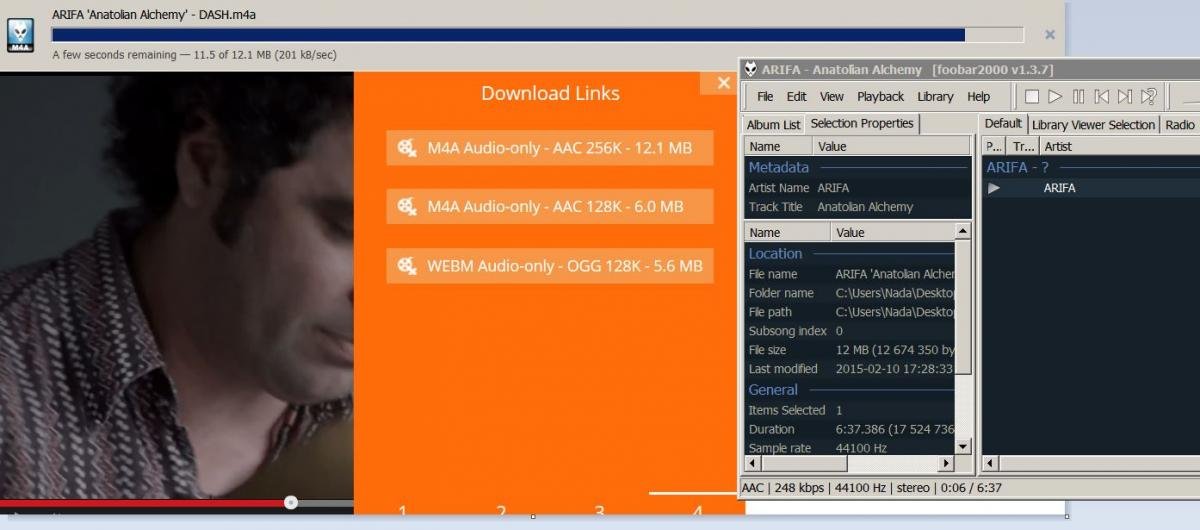1200x530 pixels.
Task: Download M4A Audio-only AAC 128K link
Action: coord(549,207)
